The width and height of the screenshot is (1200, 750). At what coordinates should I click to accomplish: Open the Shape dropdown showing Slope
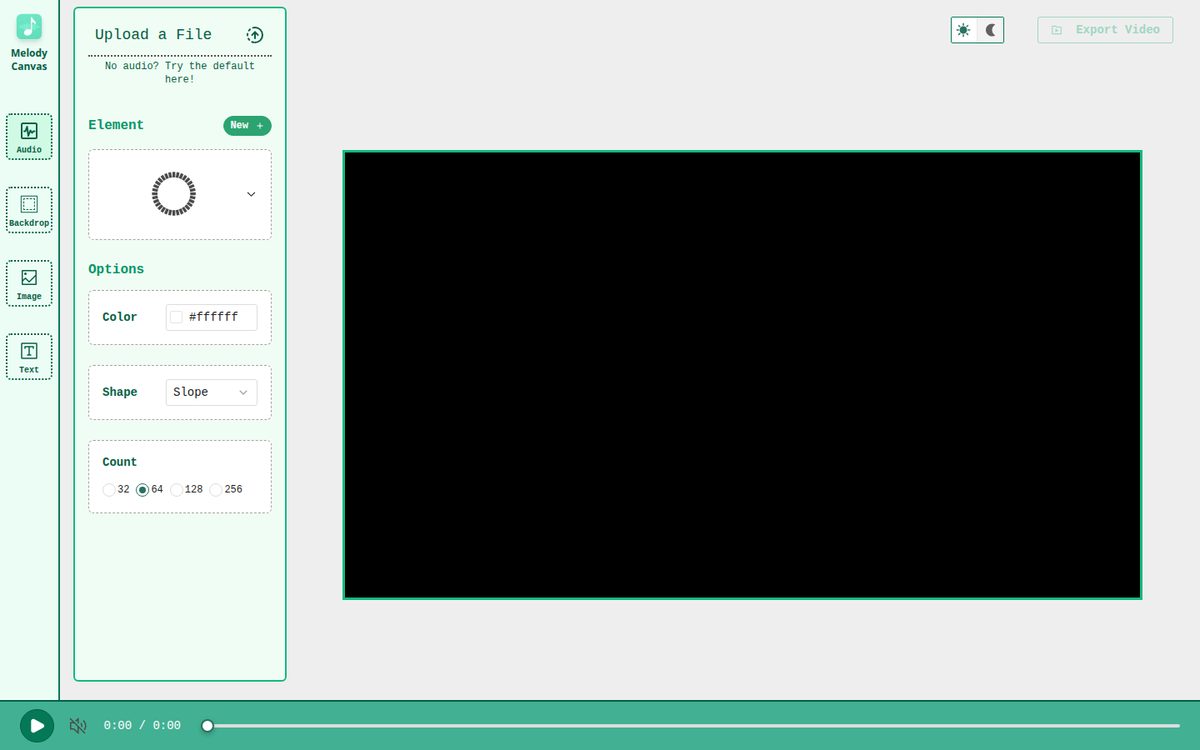click(211, 392)
